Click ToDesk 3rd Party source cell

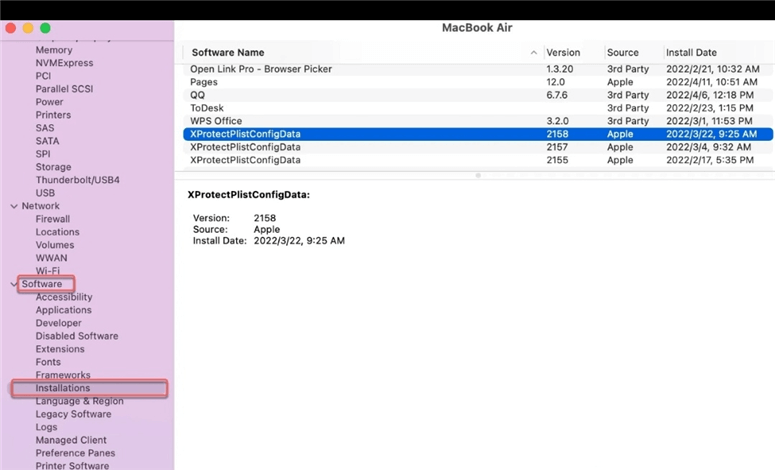click(628, 108)
